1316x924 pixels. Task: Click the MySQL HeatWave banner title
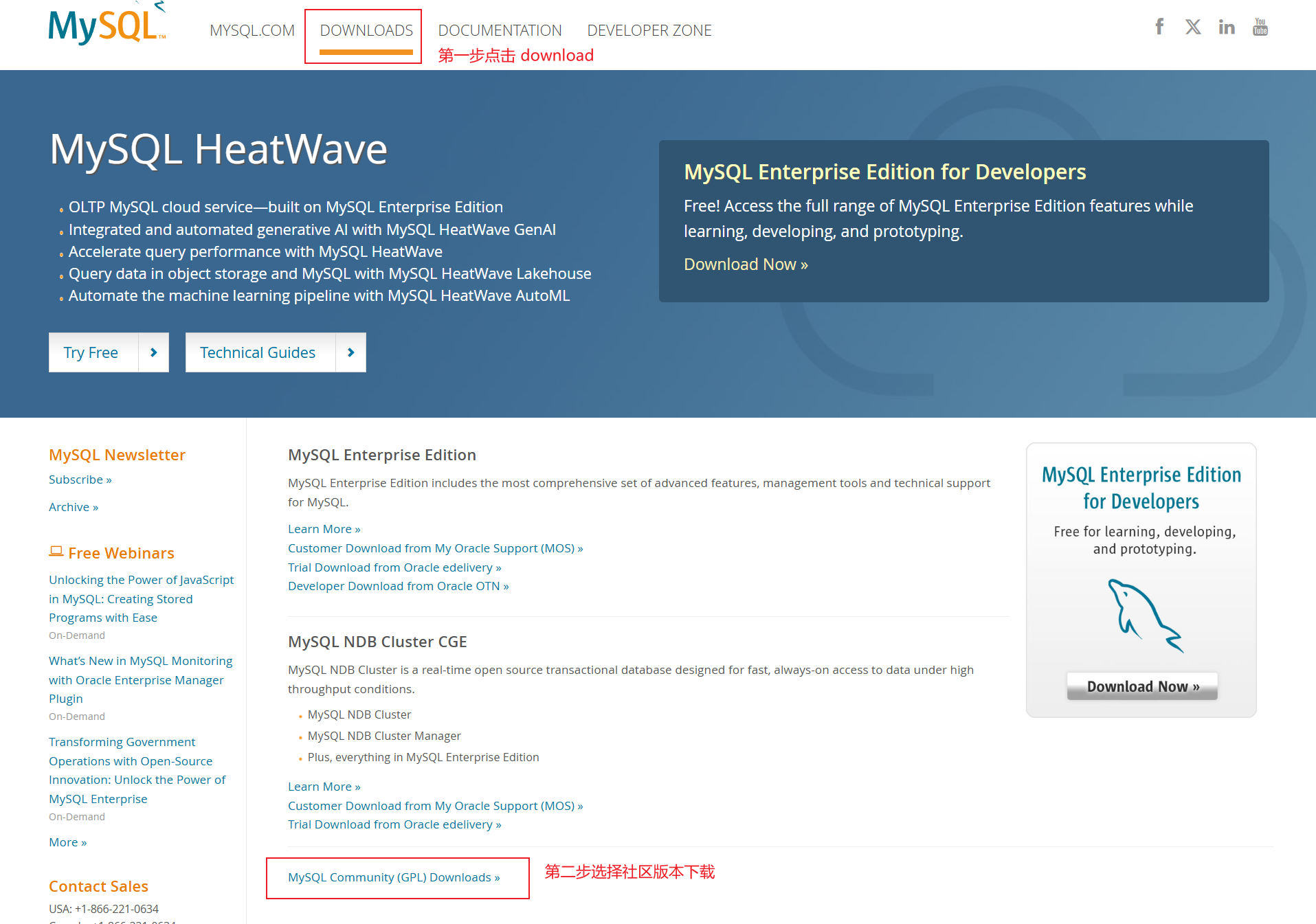(x=219, y=149)
